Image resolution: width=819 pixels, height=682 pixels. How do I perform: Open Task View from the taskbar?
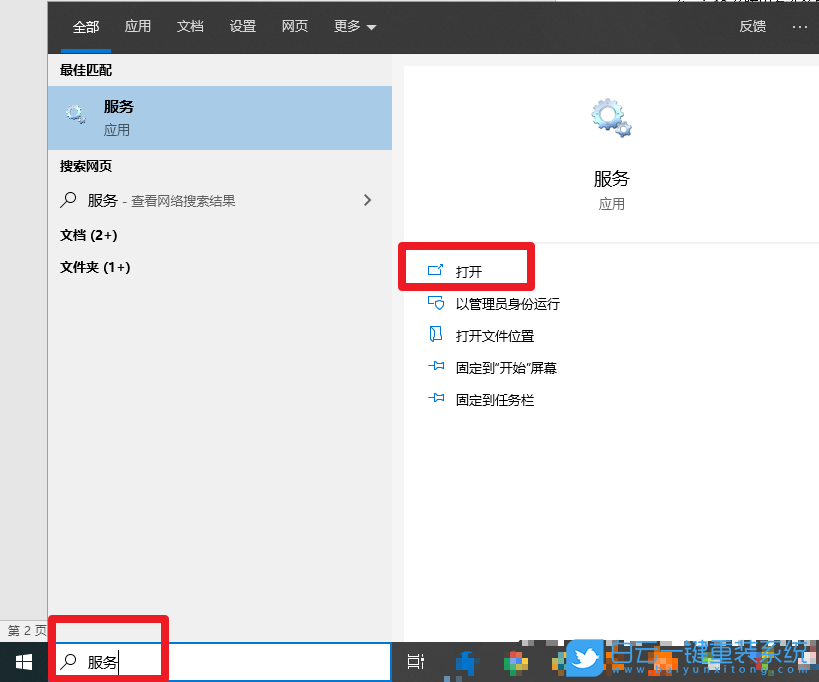coord(415,662)
